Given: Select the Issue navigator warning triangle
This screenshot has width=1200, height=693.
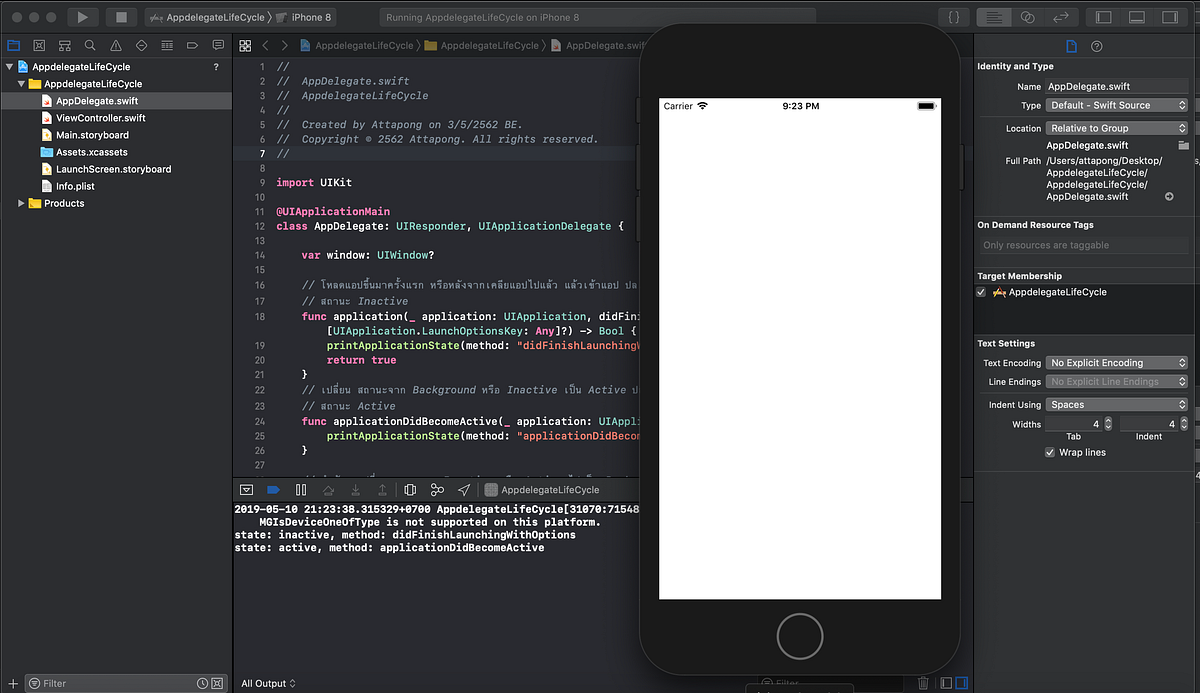Looking at the screenshot, I should point(114,45).
